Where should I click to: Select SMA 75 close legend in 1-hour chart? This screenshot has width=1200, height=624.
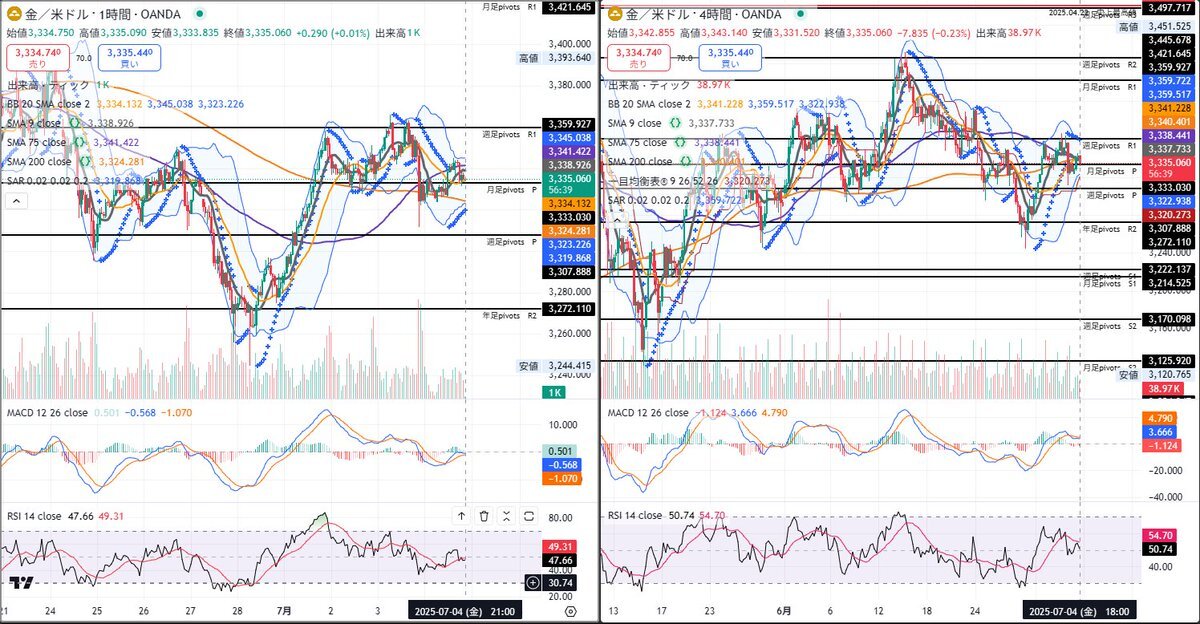37,142
